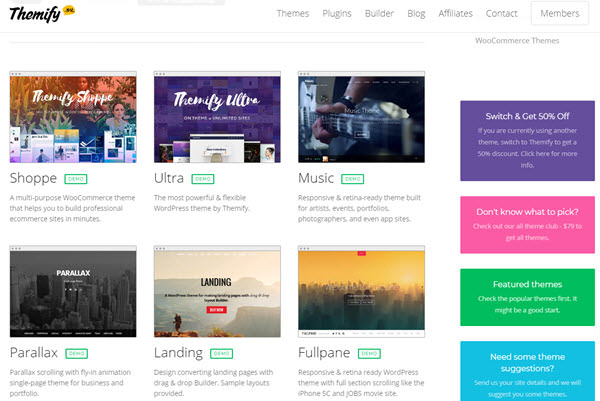Click the Shoppe description 'A multi-purpose WooCommerce theme'

[72, 198]
